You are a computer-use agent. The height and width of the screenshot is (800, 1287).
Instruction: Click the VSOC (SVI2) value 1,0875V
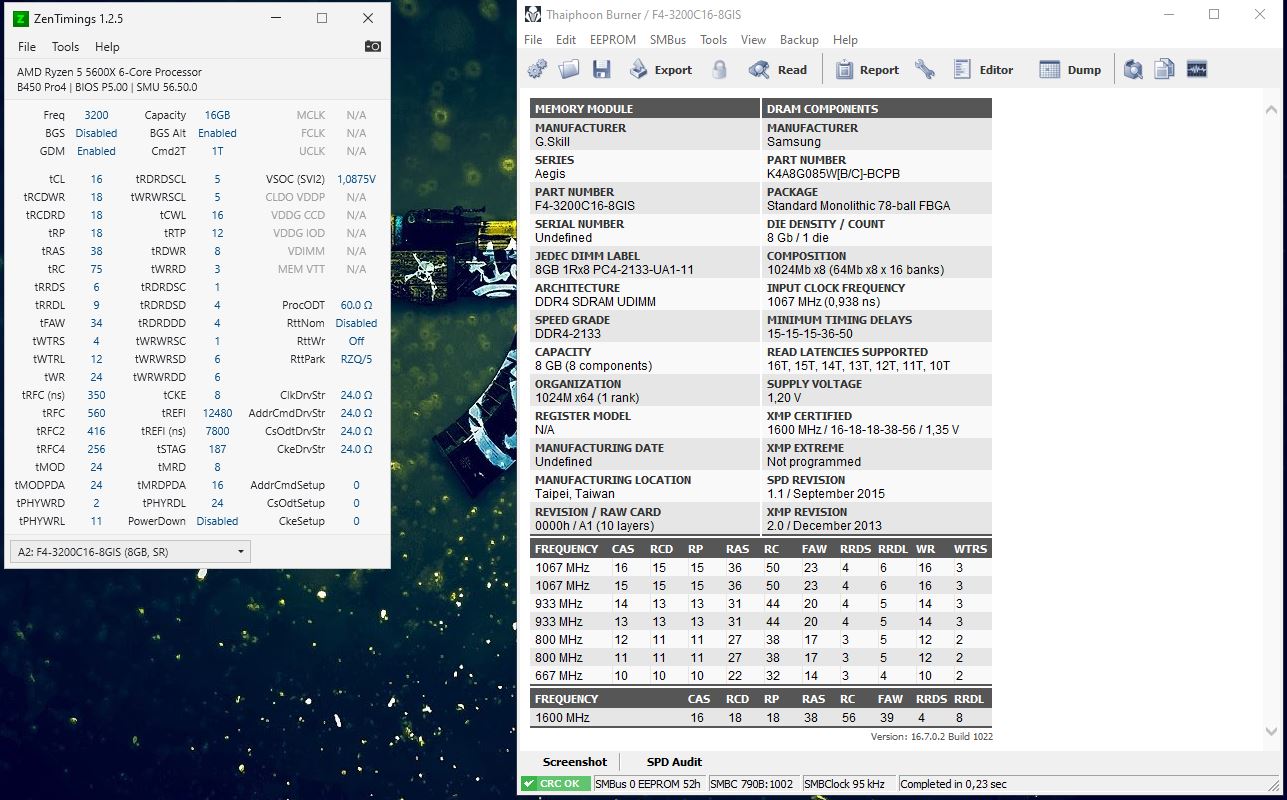pos(356,179)
